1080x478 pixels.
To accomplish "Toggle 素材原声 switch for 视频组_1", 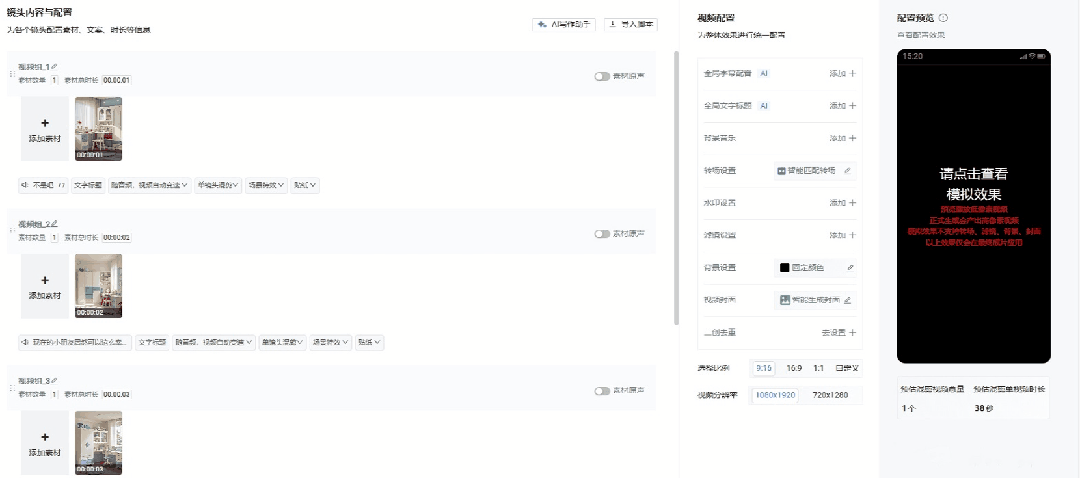I will pyautogui.click(x=602, y=76).
